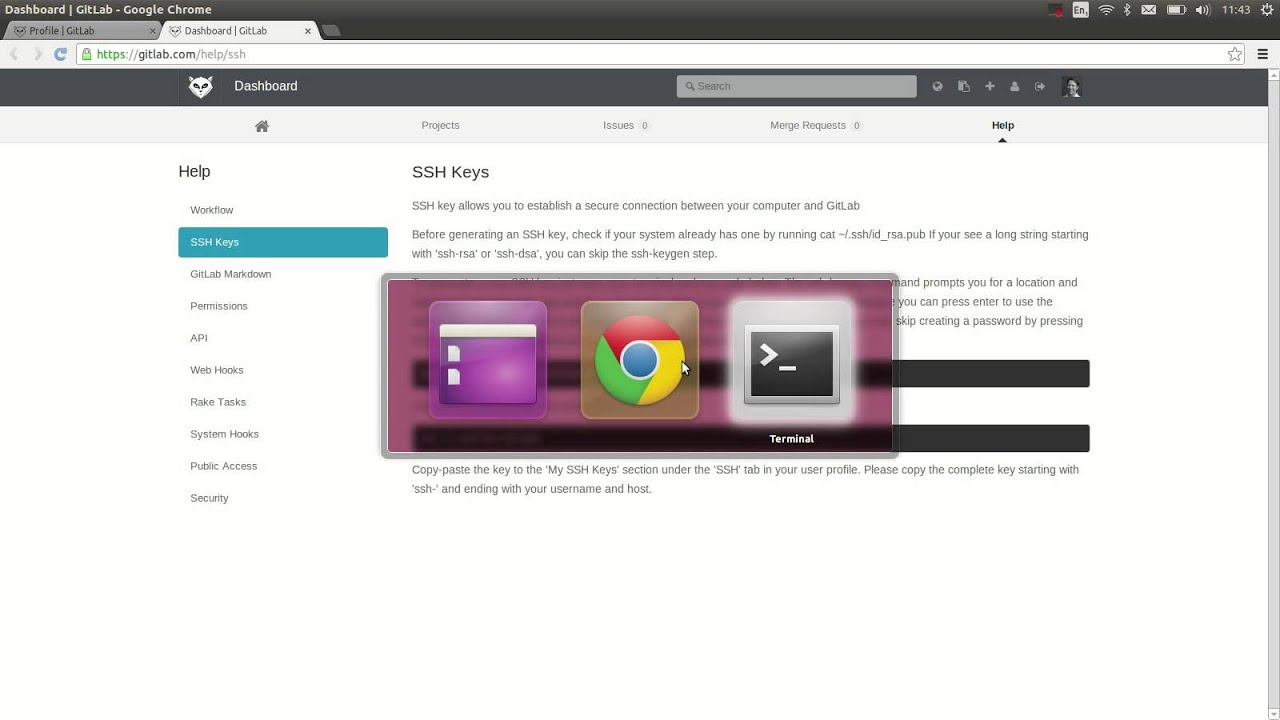Open the home icon tab
1280x720 pixels.
coord(262,126)
